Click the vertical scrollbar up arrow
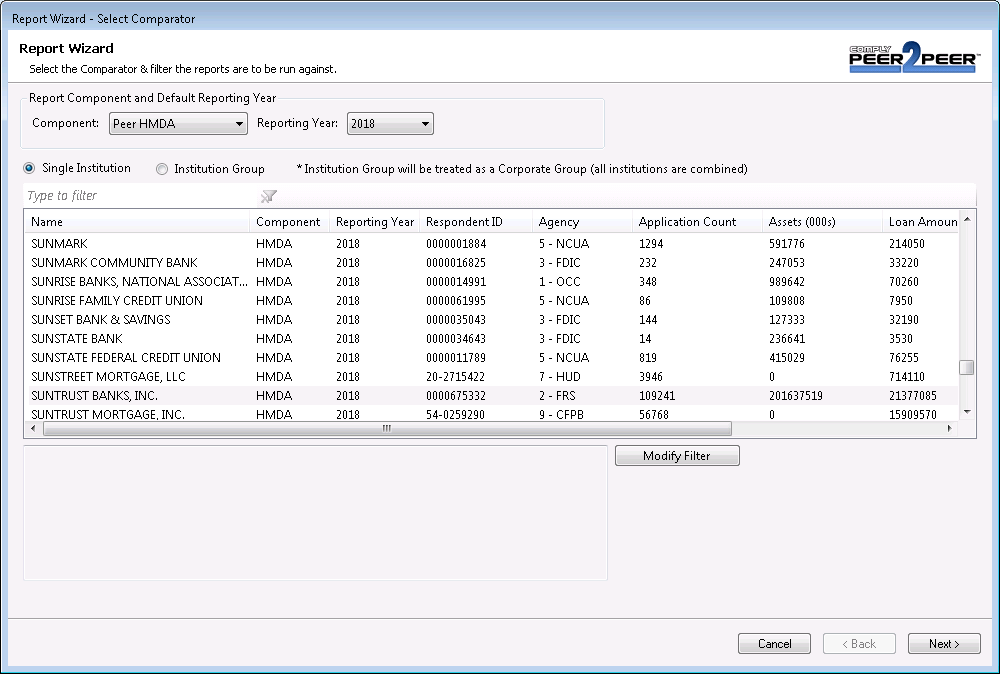Screen dimensions: 1000x674 click(x=967, y=219)
